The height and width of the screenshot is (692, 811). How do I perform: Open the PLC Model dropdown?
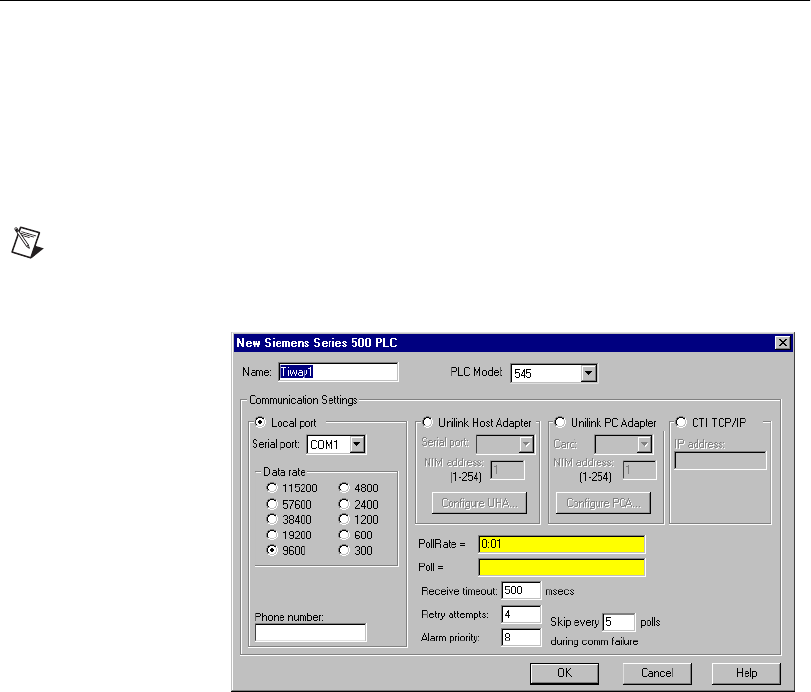click(x=588, y=373)
